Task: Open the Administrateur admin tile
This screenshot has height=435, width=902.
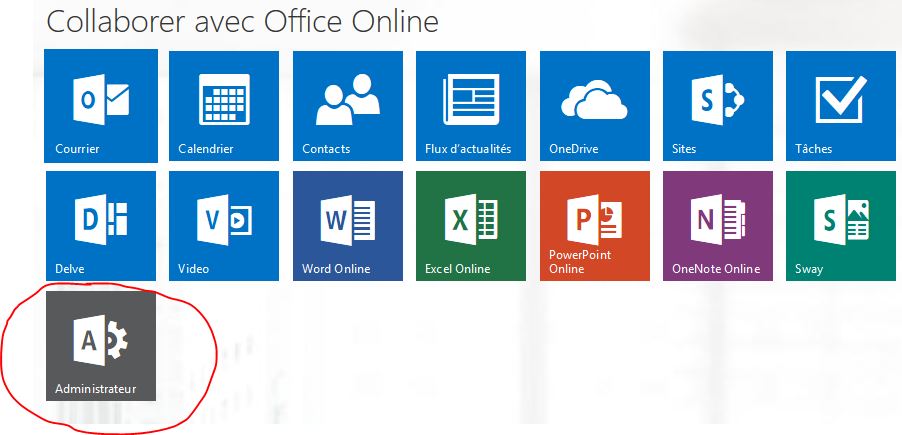Action: tap(101, 345)
